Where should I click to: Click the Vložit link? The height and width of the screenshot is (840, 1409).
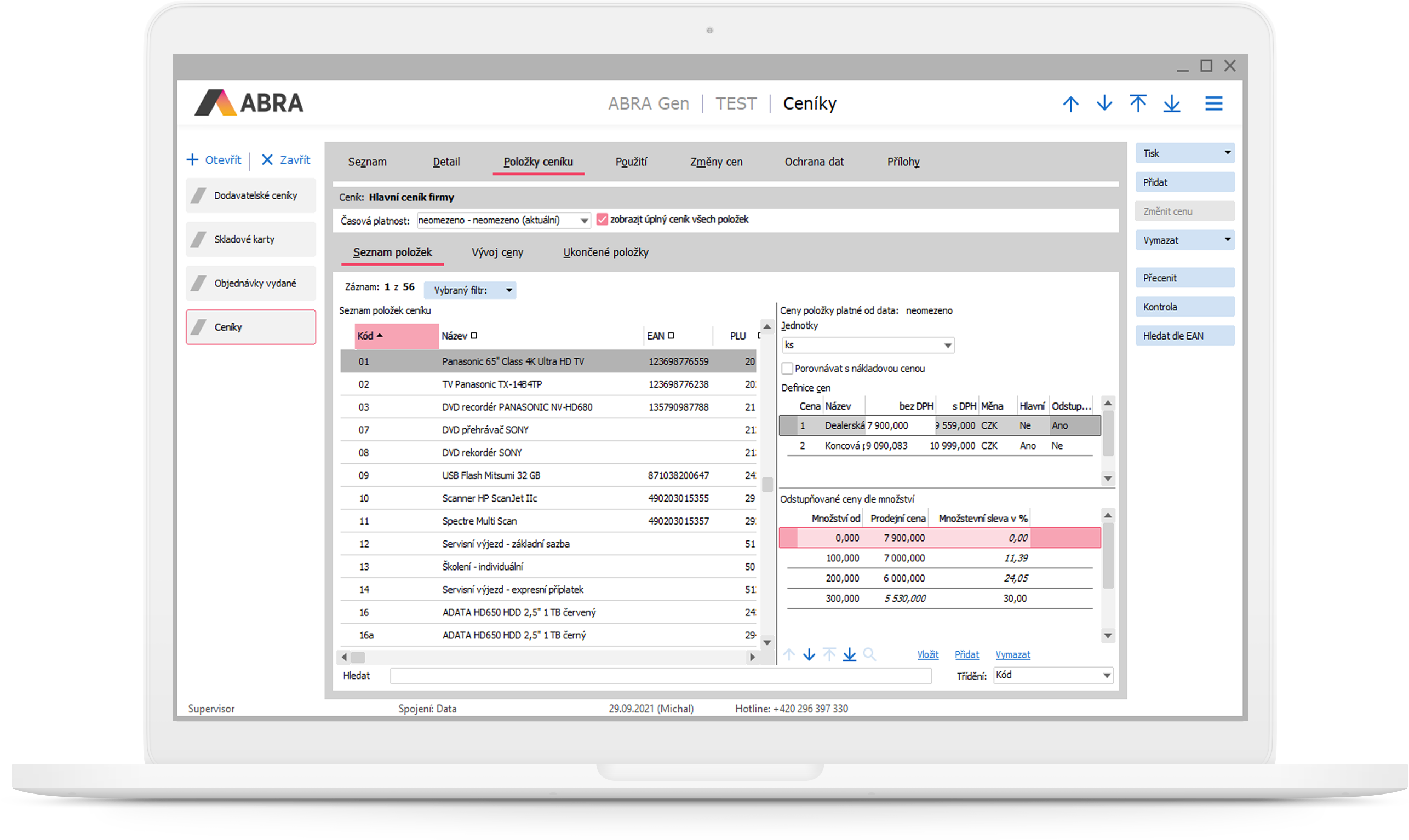(927, 655)
